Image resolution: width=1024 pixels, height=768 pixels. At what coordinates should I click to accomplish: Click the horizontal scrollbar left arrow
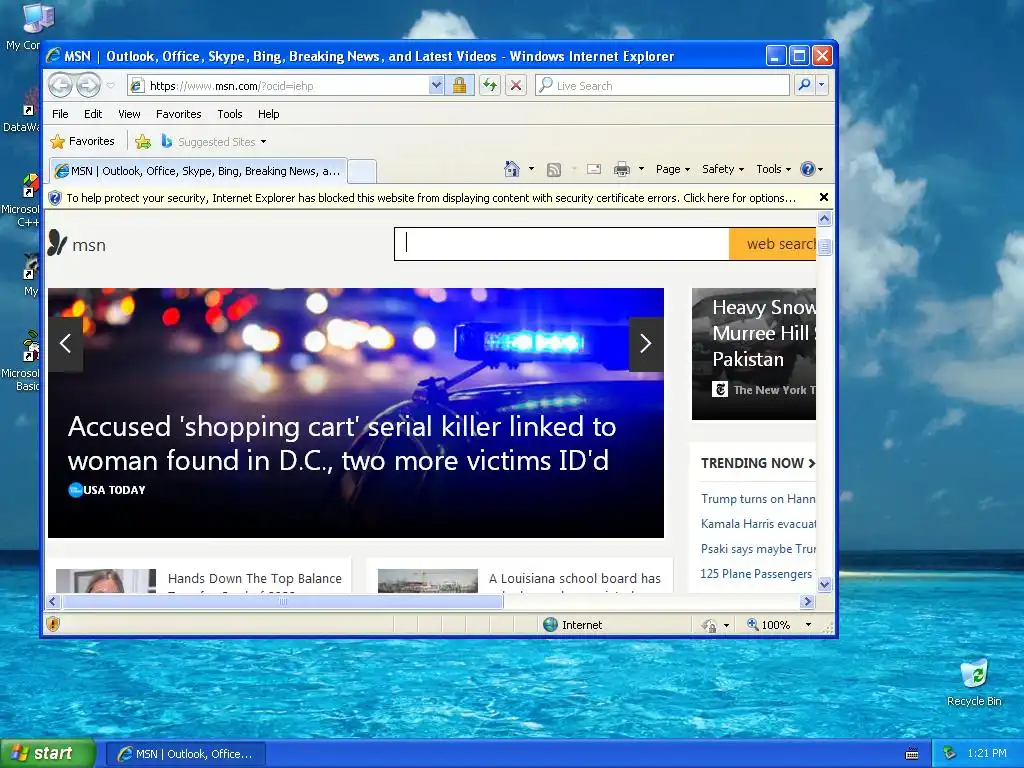(54, 601)
